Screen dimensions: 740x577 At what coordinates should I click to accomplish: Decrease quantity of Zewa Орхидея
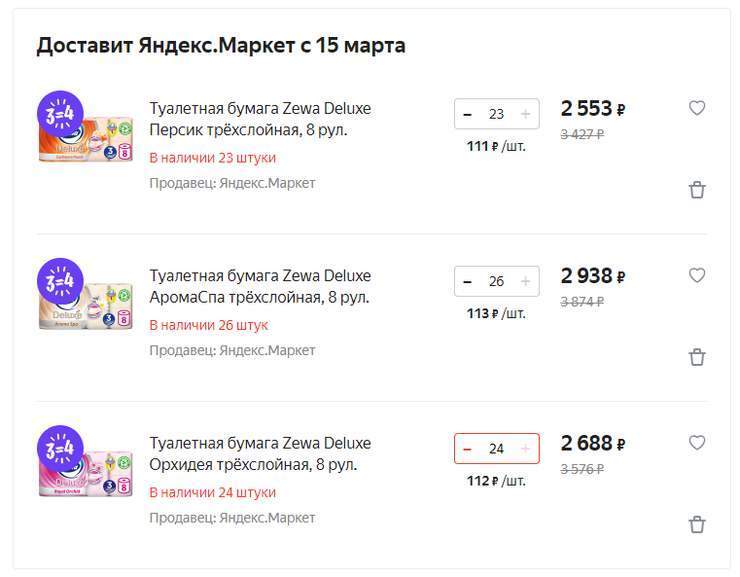(x=468, y=449)
